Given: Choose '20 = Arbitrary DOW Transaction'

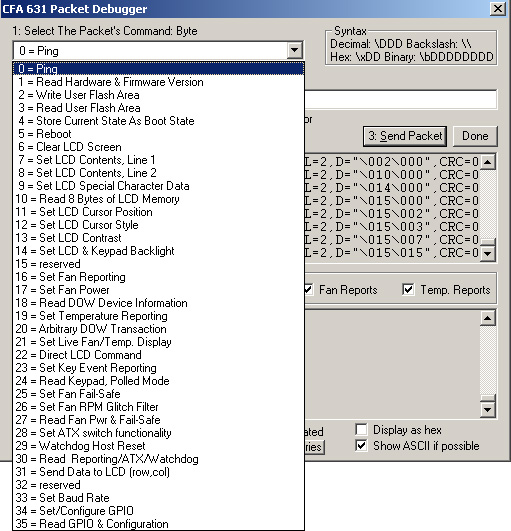Looking at the screenshot, I should click(158, 329).
